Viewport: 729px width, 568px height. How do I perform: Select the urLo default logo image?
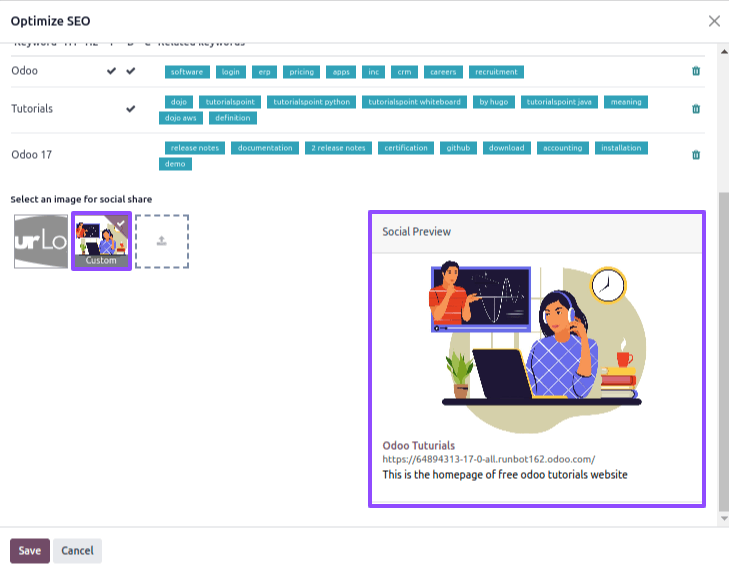[41, 241]
